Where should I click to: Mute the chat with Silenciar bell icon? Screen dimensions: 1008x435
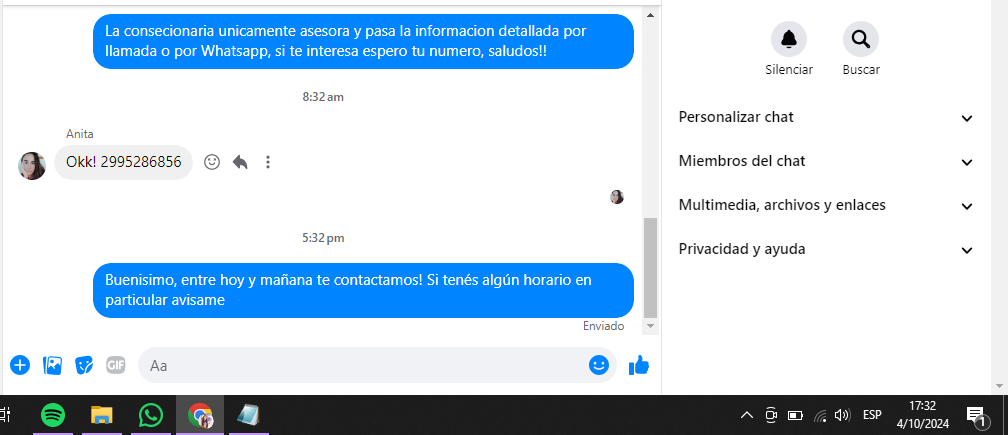[789, 39]
